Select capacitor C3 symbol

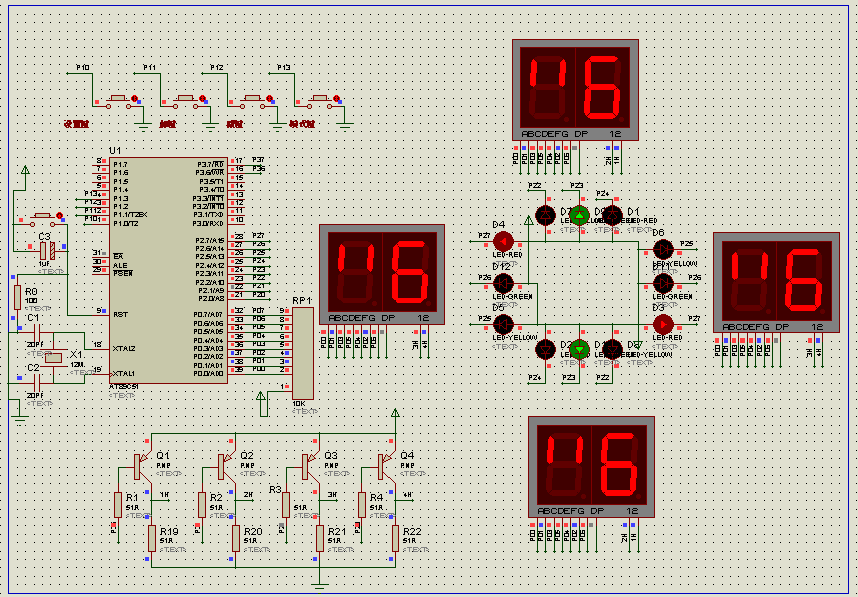click(x=47, y=251)
